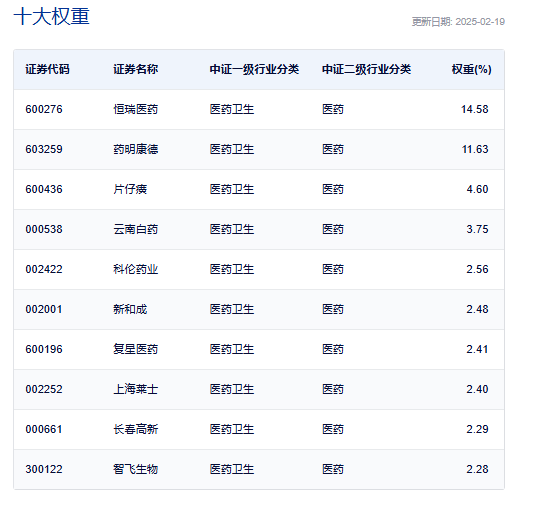Click stock code 002422

click(x=44, y=270)
